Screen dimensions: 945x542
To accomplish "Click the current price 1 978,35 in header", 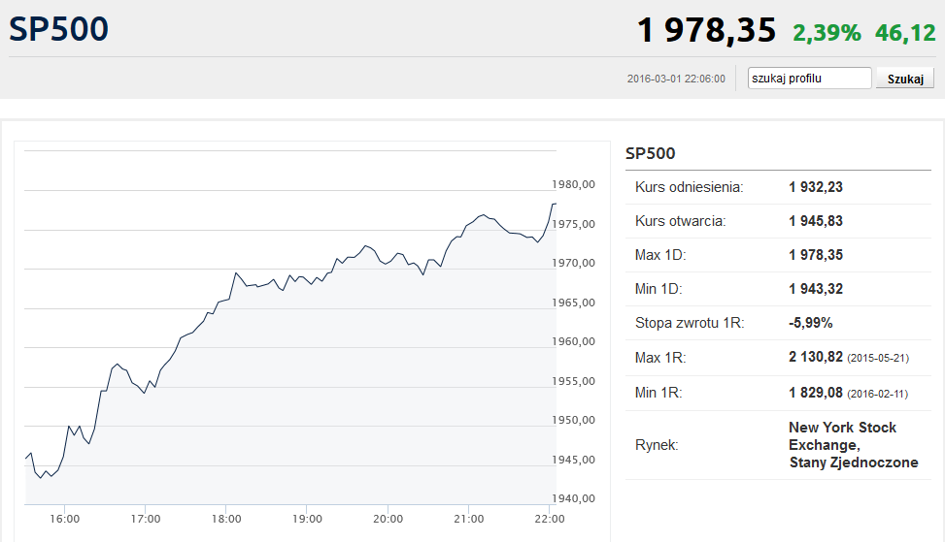I will [x=706, y=31].
